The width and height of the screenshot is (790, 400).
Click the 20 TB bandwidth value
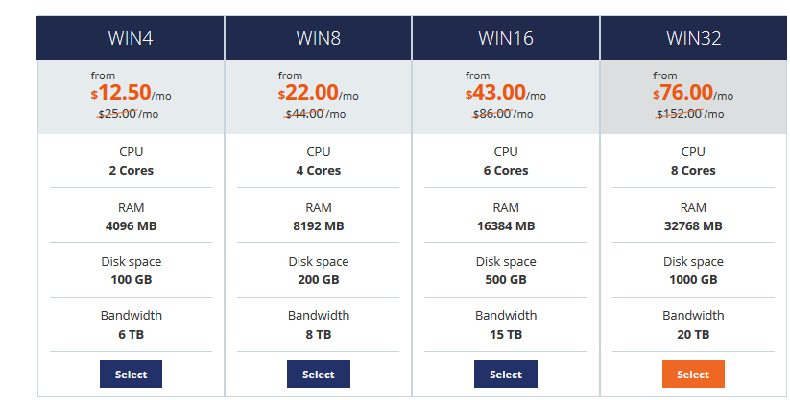pyautogui.click(x=693, y=335)
